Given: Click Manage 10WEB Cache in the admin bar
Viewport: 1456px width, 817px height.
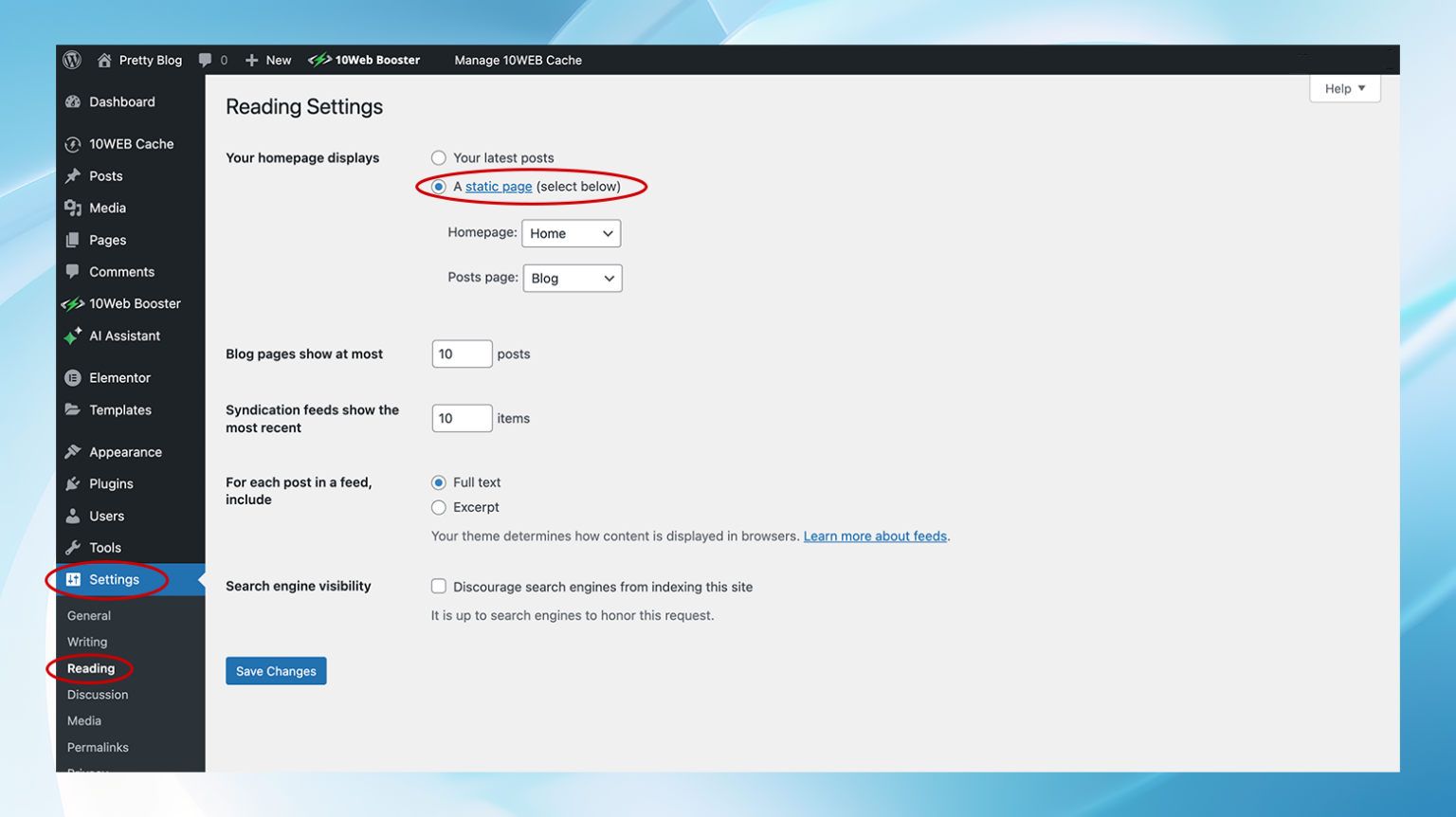Looking at the screenshot, I should click(518, 59).
